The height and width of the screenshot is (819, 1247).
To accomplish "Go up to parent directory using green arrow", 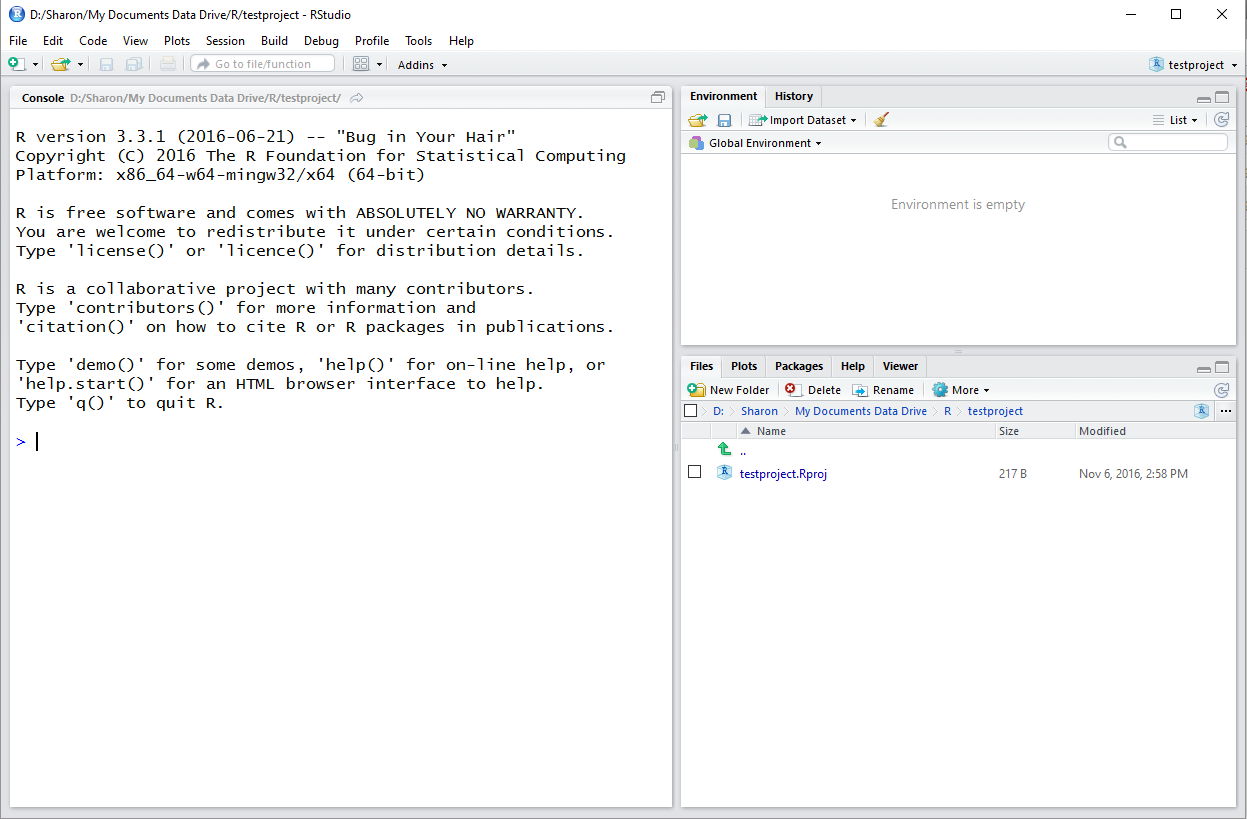I will (725, 450).
